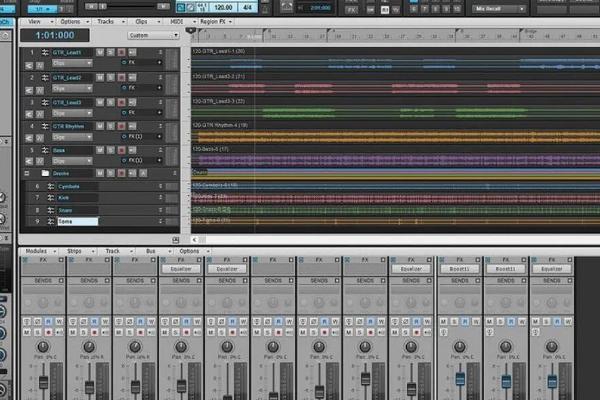Open the View menu in Track view

pos(37,22)
